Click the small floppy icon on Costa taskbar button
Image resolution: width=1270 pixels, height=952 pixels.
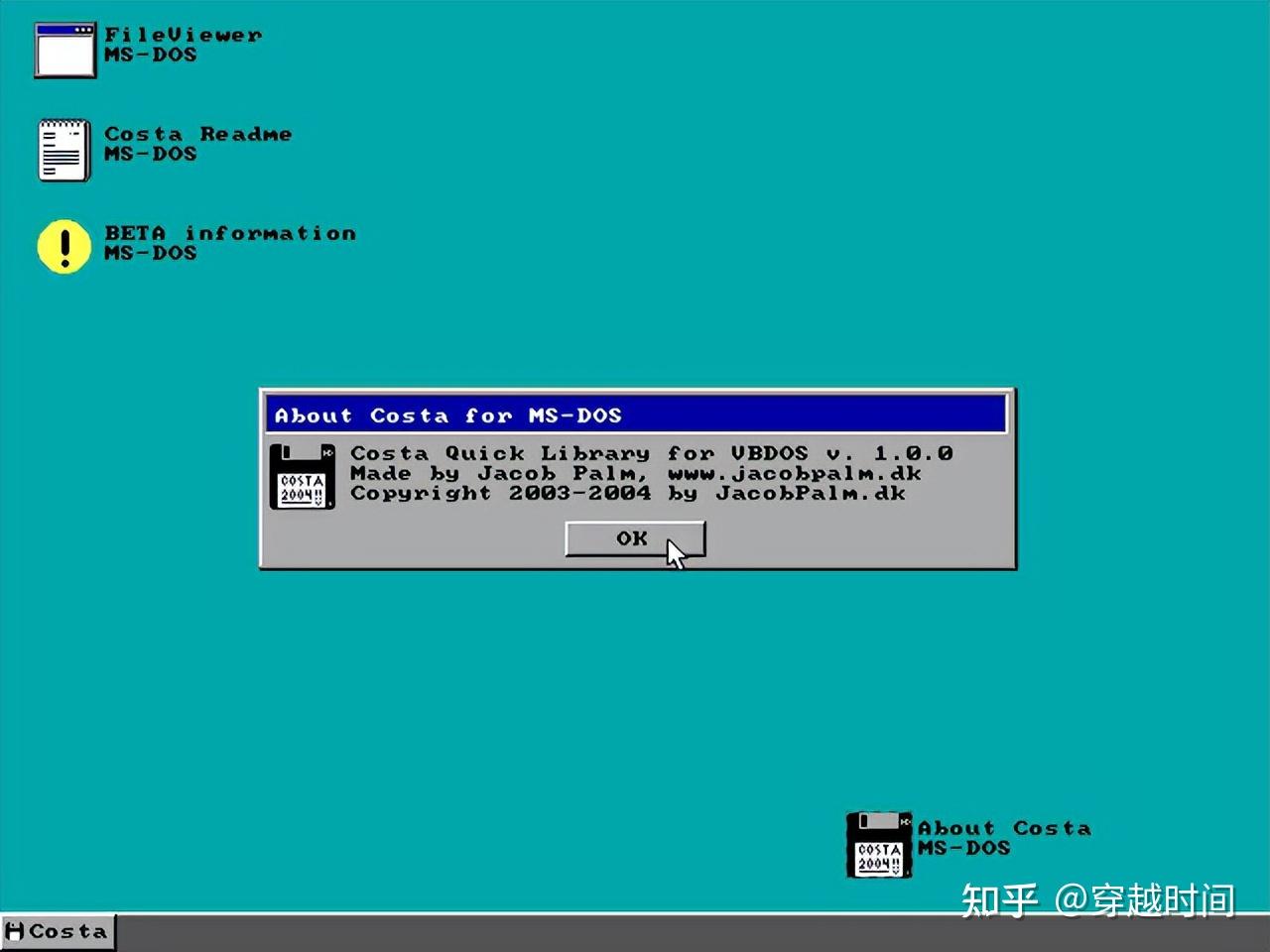pyautogui.click(x=15, y=932)
